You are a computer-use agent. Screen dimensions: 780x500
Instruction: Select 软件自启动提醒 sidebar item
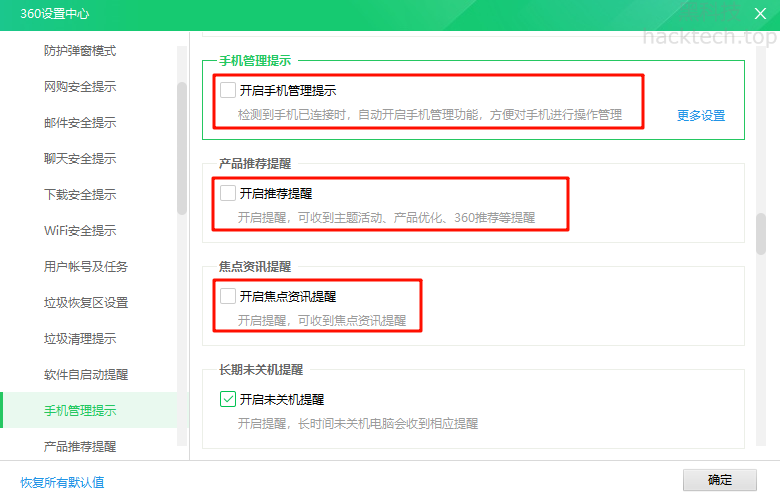click(86, 375)
